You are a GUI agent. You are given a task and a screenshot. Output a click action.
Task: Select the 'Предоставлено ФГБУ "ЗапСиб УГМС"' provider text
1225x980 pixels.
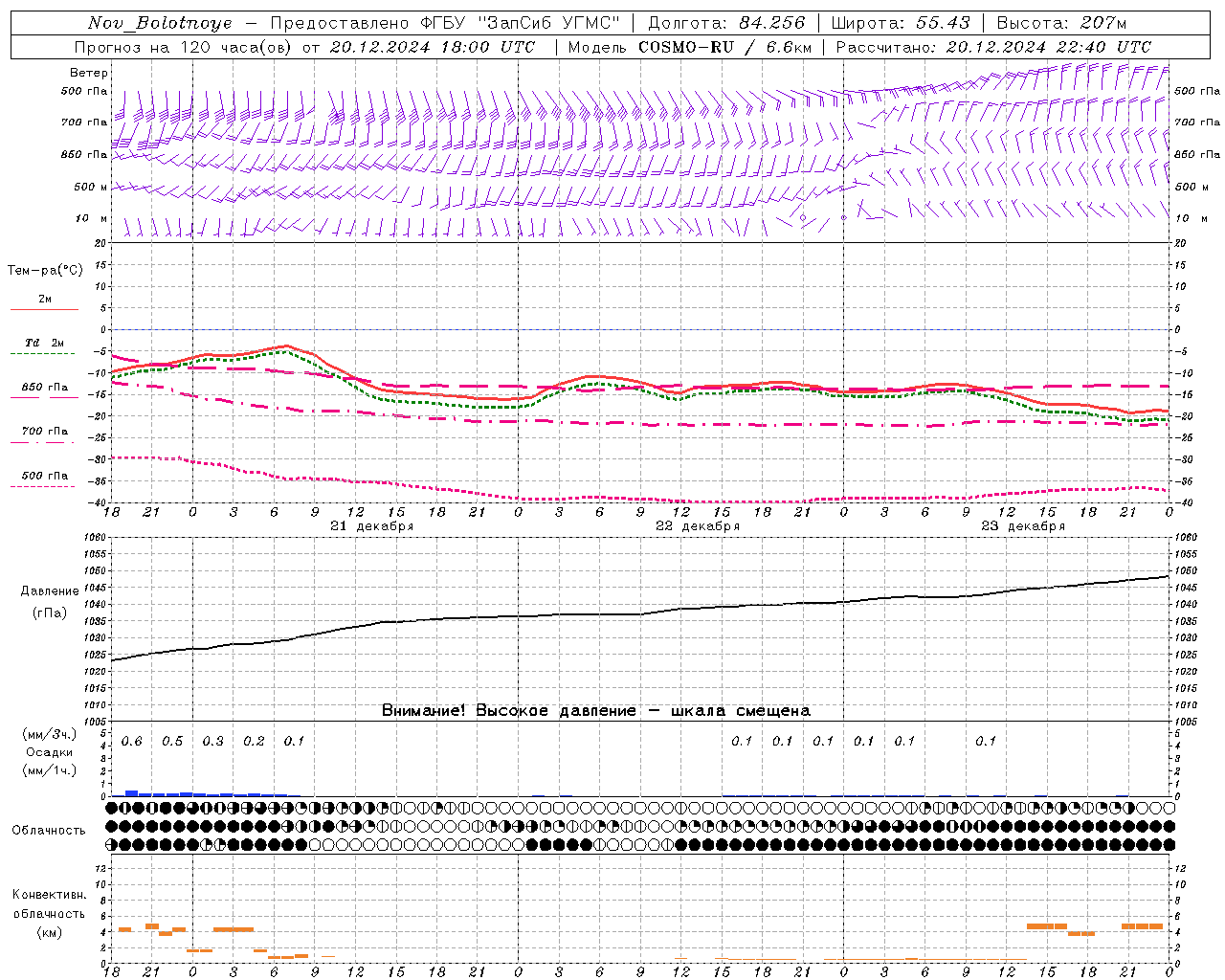click(x=445, y=23)
